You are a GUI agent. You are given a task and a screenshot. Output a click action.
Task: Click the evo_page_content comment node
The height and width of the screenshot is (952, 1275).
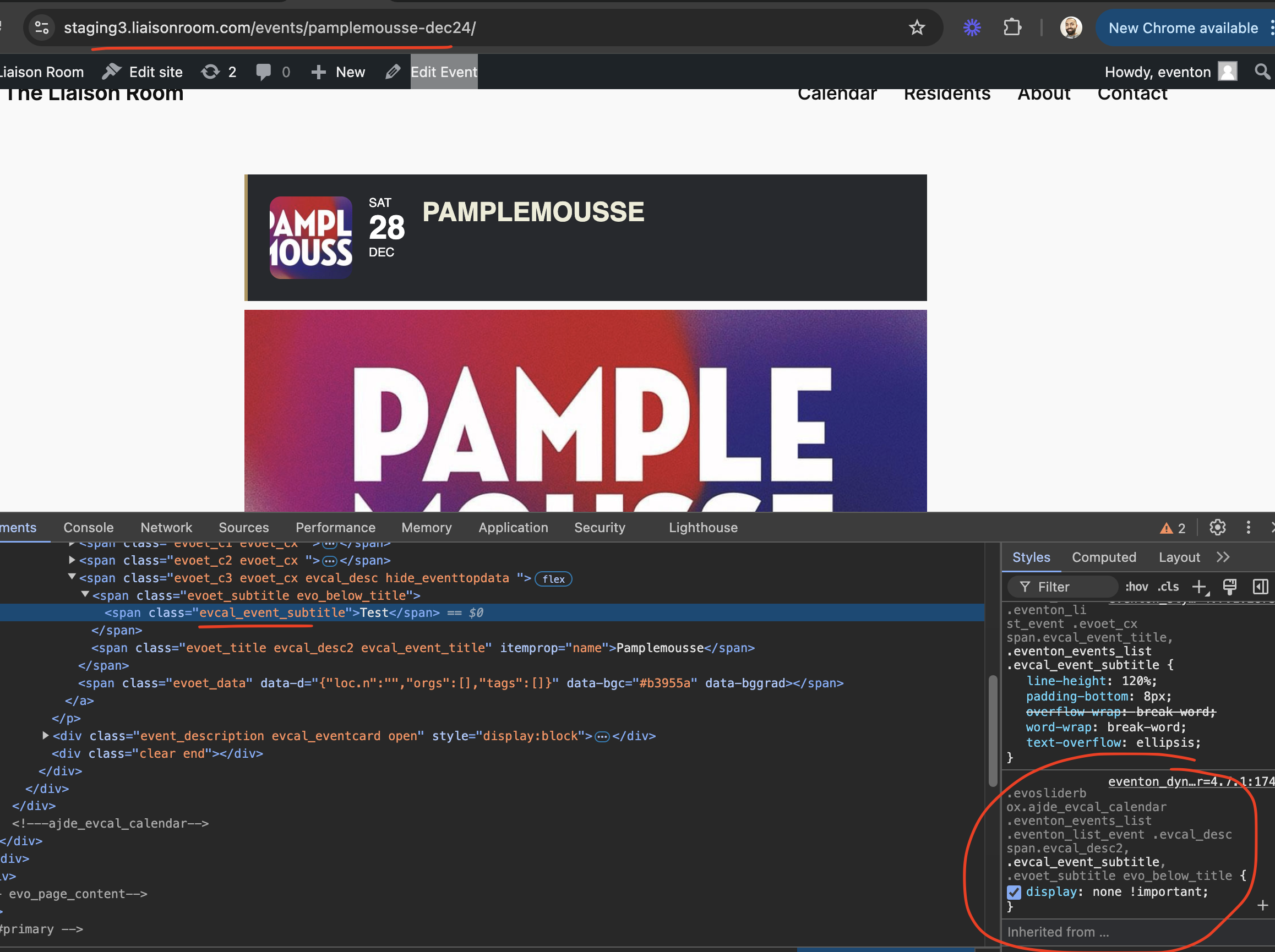pyautogui.click(x=74, y=894)
